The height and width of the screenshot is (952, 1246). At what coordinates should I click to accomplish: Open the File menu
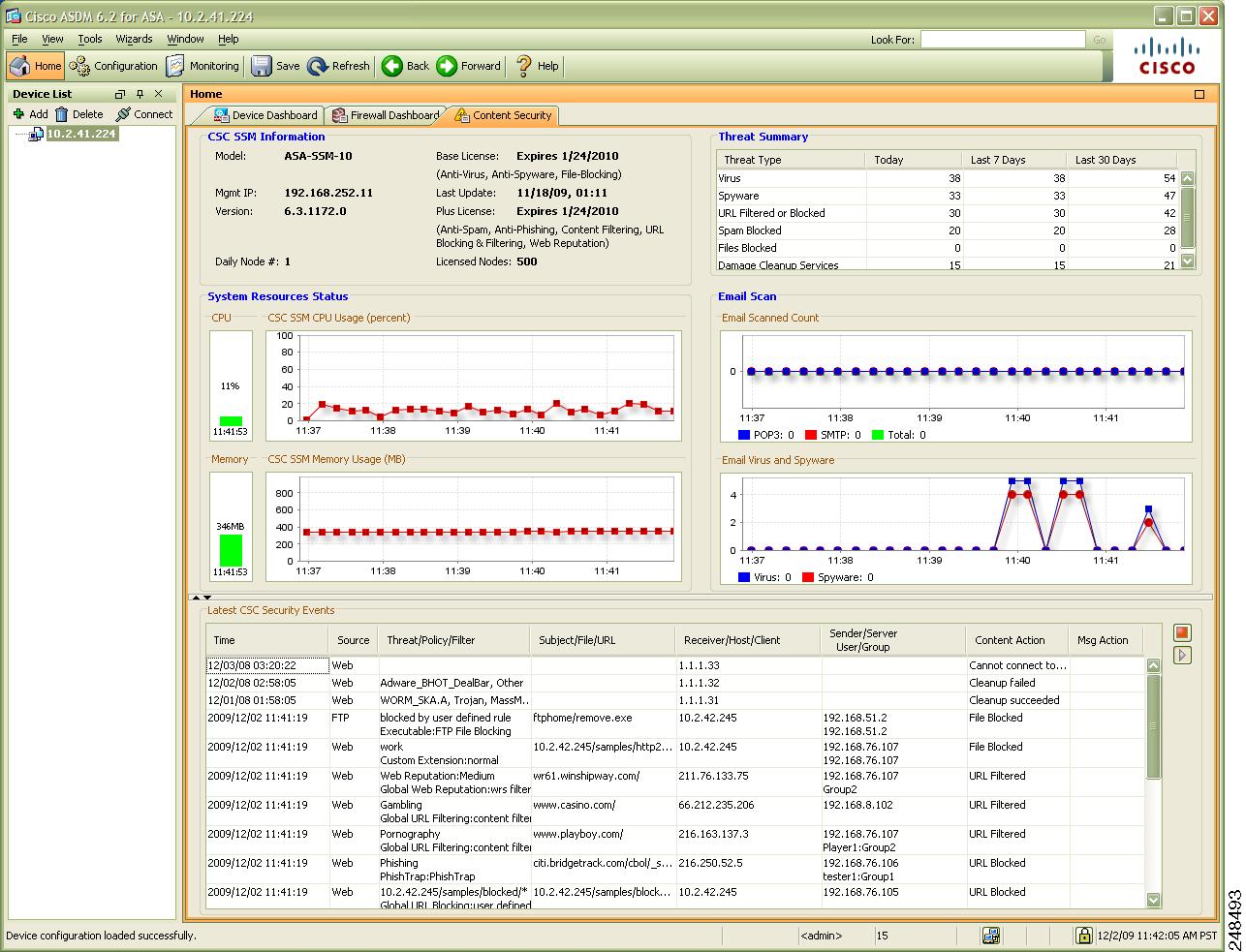(x=20, y=39)
